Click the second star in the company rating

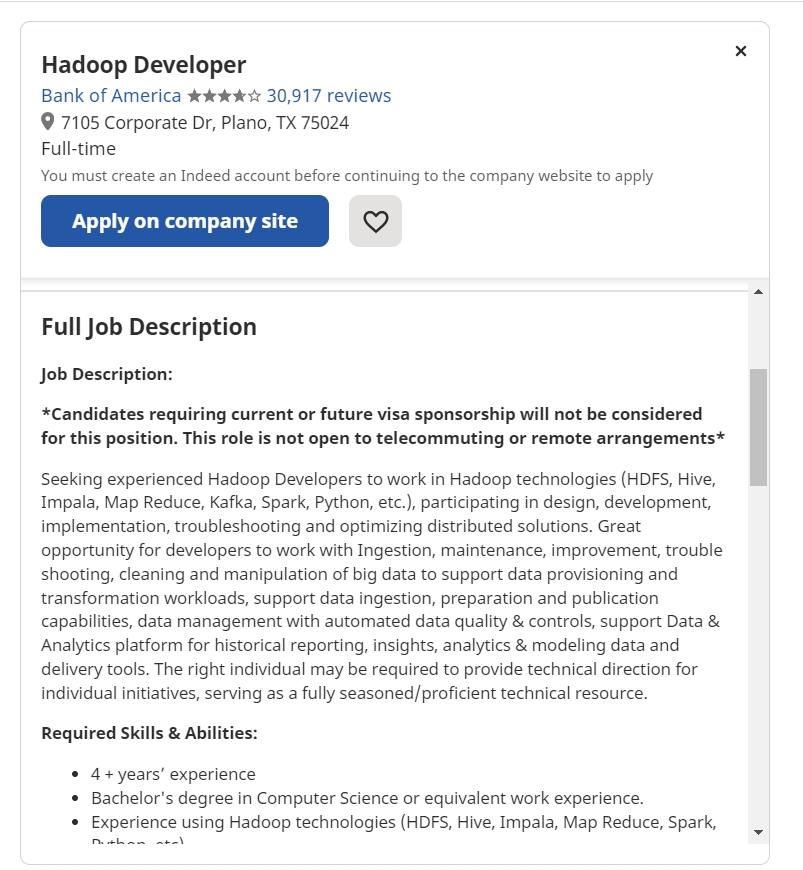tap(210, 95)
